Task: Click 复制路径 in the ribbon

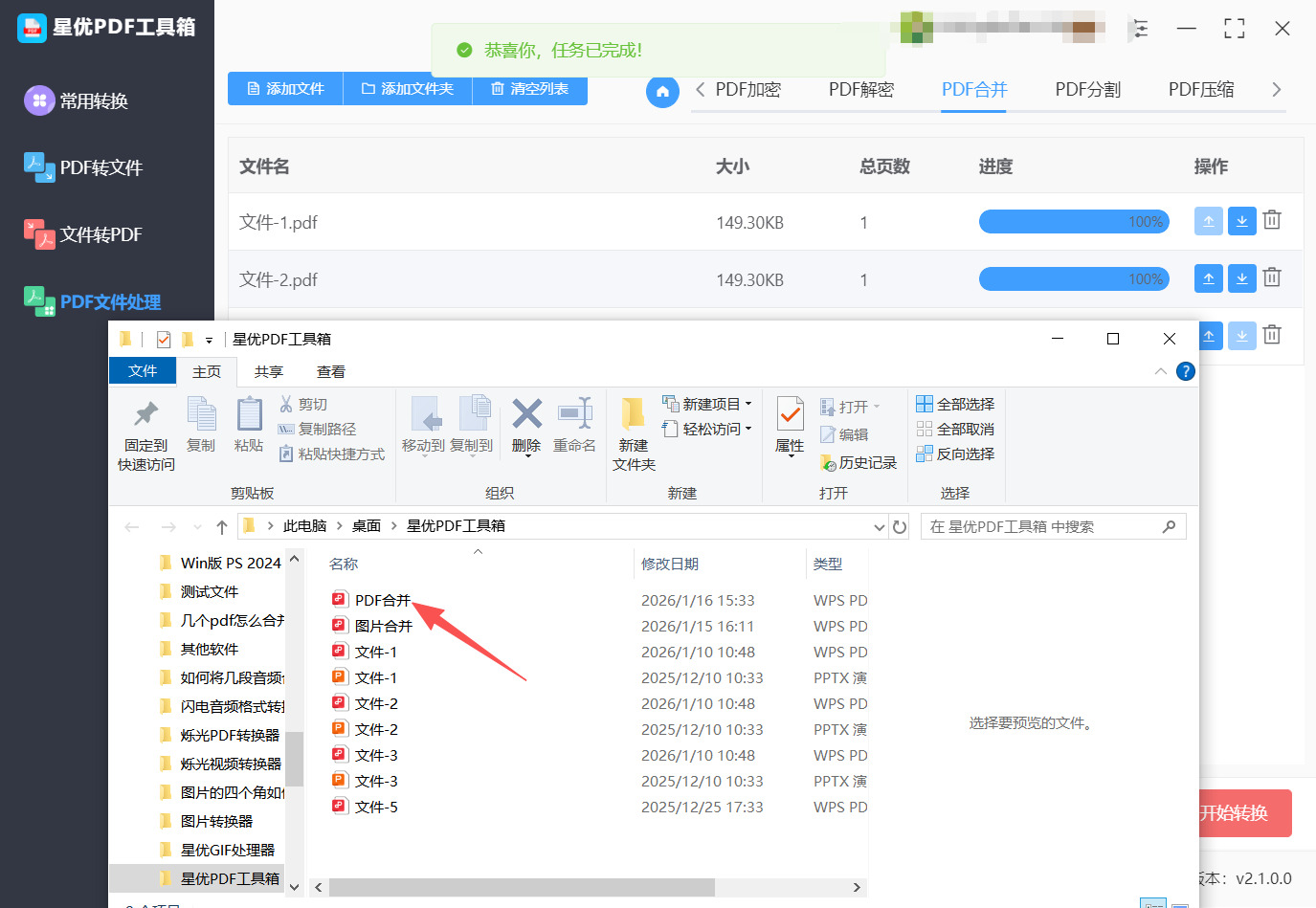Action: click(x=317, y=430)
